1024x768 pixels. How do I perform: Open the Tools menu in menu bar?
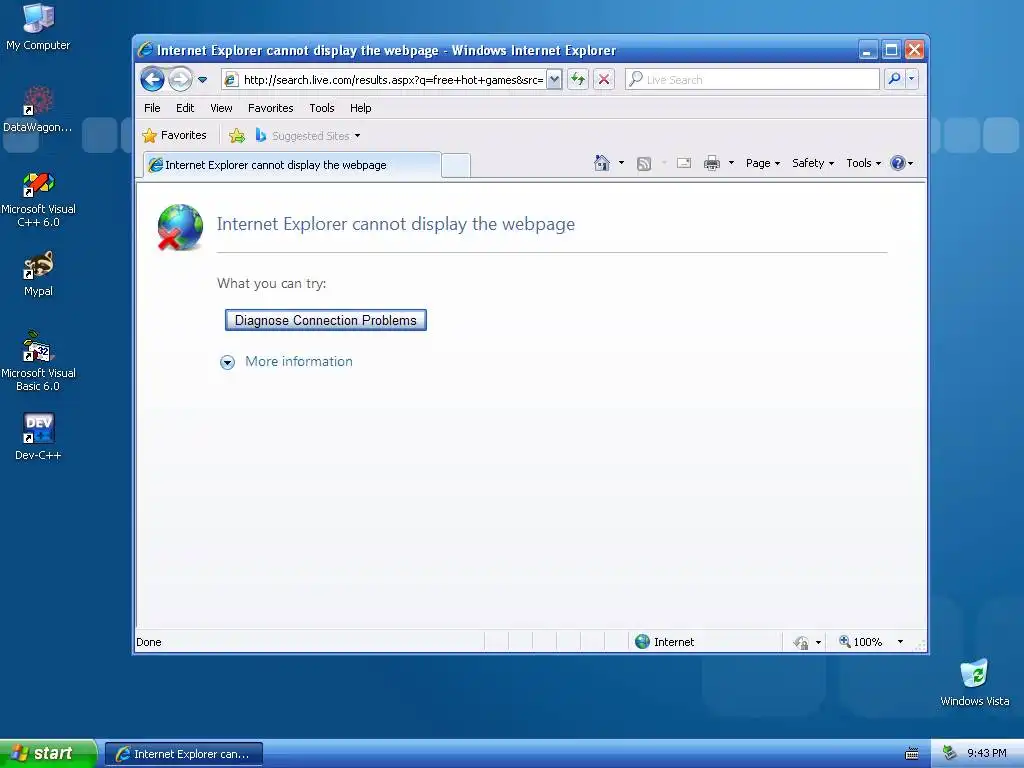tap(322, 108)
